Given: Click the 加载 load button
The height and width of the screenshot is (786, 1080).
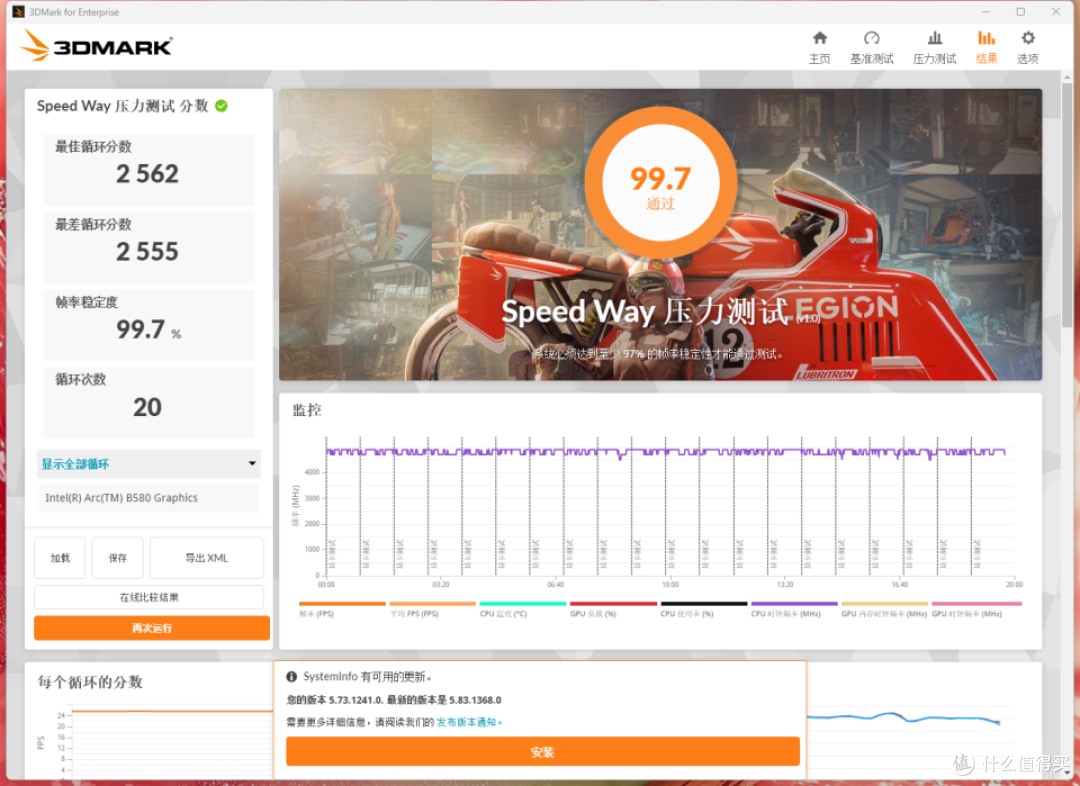Looking at the screenshot, I should (x=60, y=558).
